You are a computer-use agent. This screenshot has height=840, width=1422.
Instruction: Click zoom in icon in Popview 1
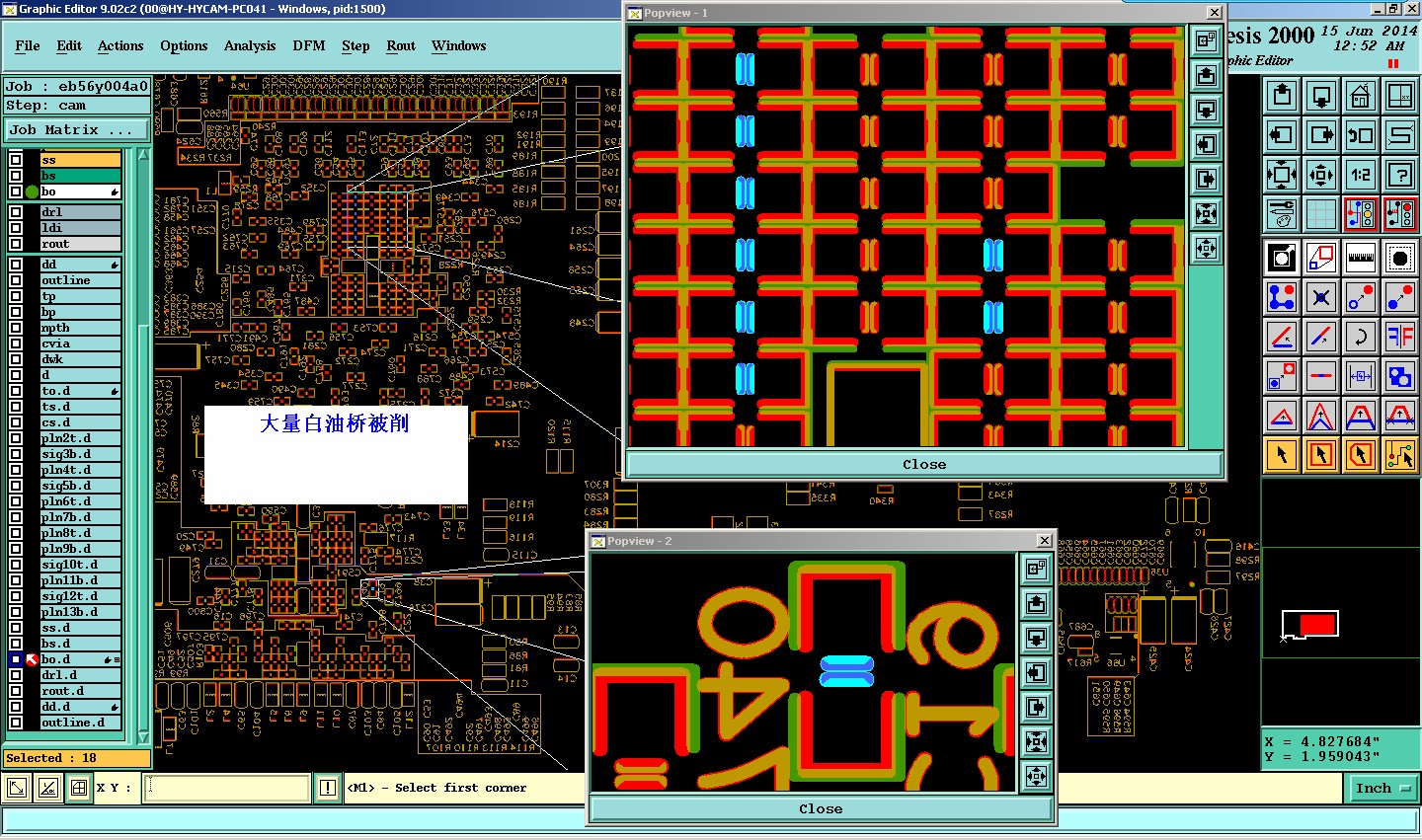[x=1206, y=213]
